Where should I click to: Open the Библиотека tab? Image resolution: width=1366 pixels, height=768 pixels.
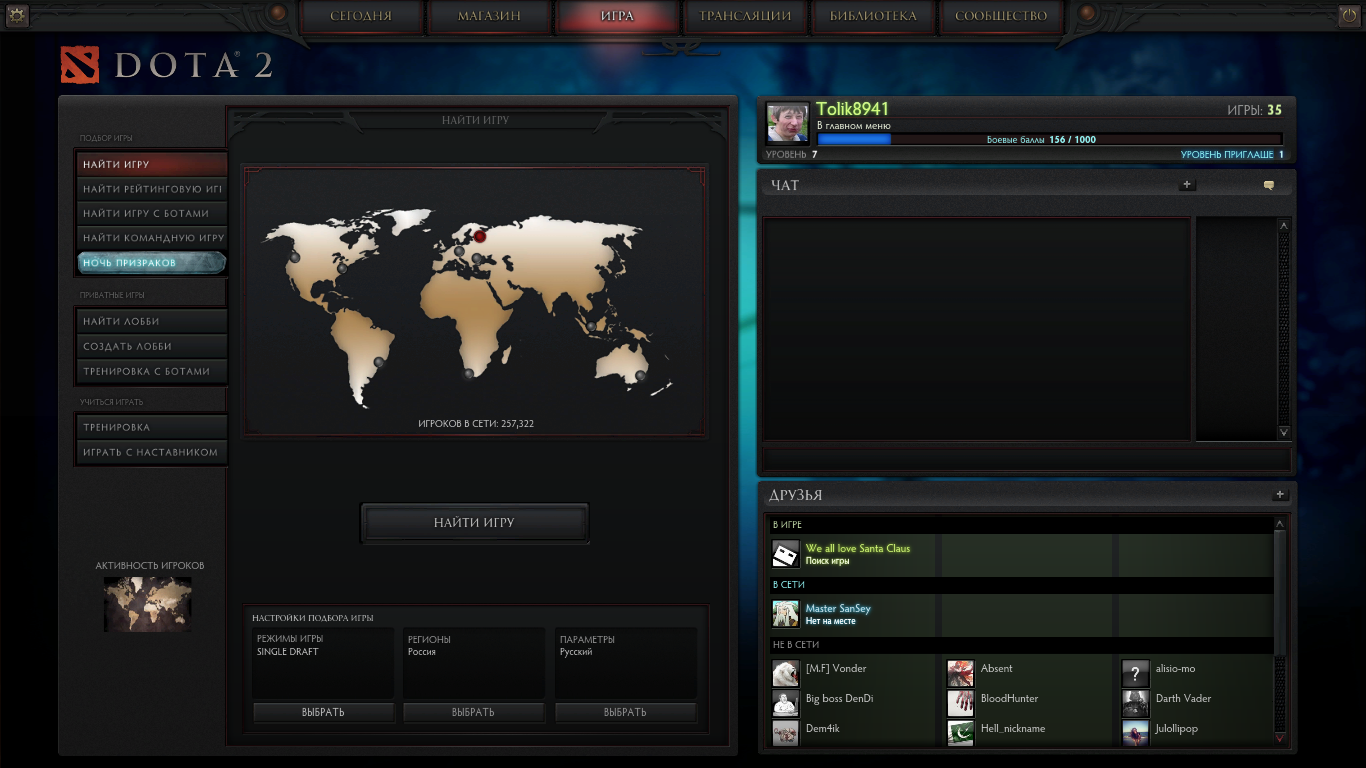click(873, 16)
